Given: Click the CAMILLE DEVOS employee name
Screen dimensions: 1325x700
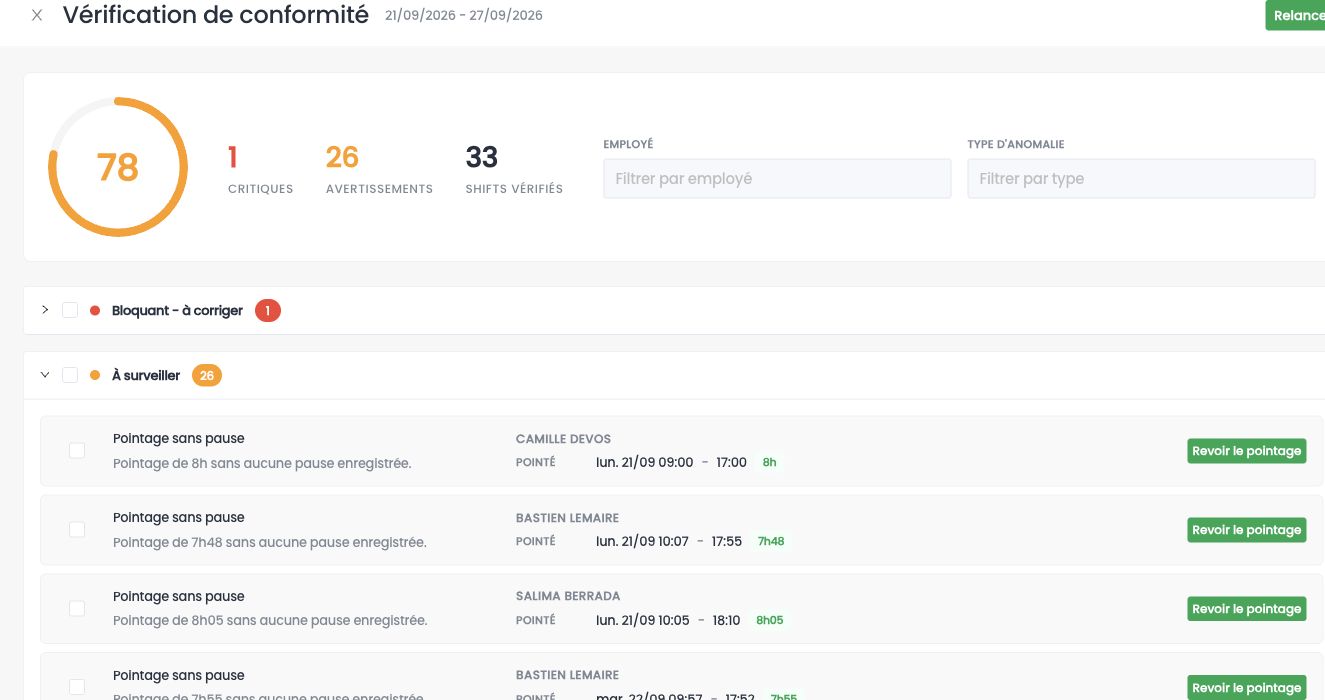Looking at the screenshot, I should pos(563,439).
